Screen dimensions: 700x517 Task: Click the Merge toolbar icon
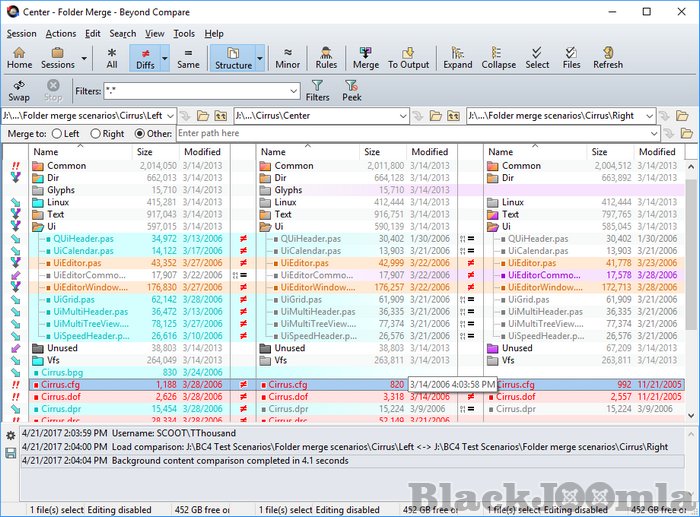pyautogui.click(x=366, y=57)
